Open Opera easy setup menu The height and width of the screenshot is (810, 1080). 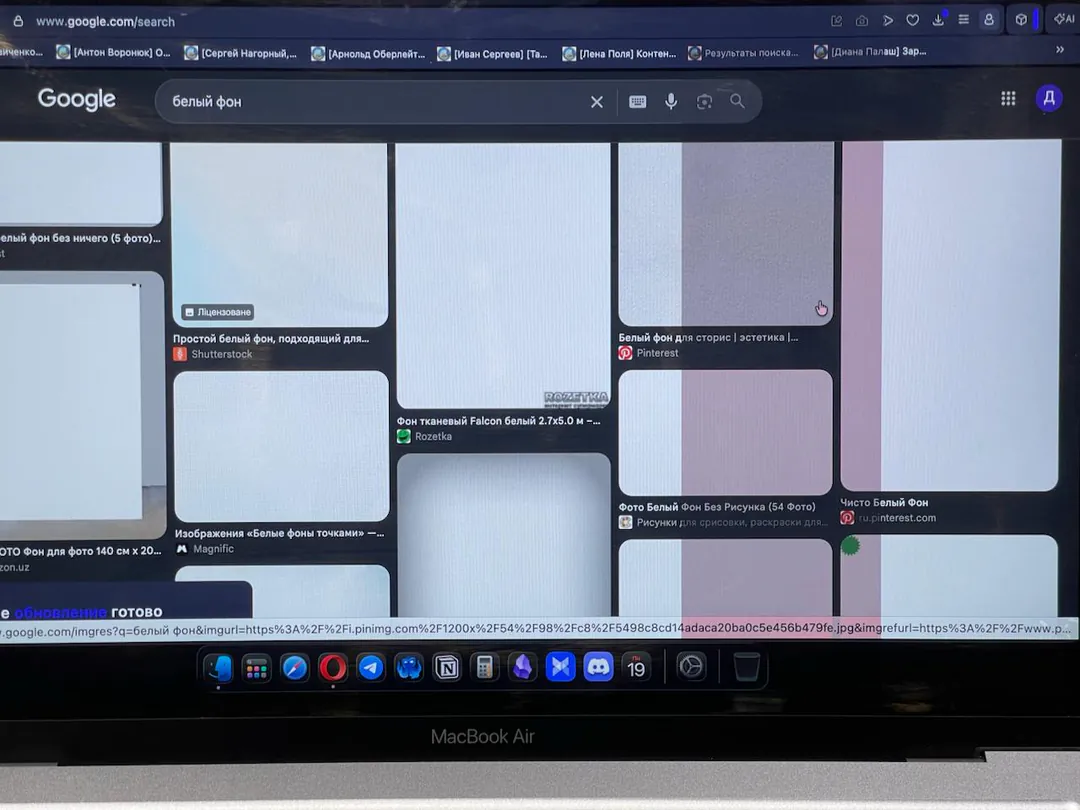pyautogui.click(x=964, y=20)
